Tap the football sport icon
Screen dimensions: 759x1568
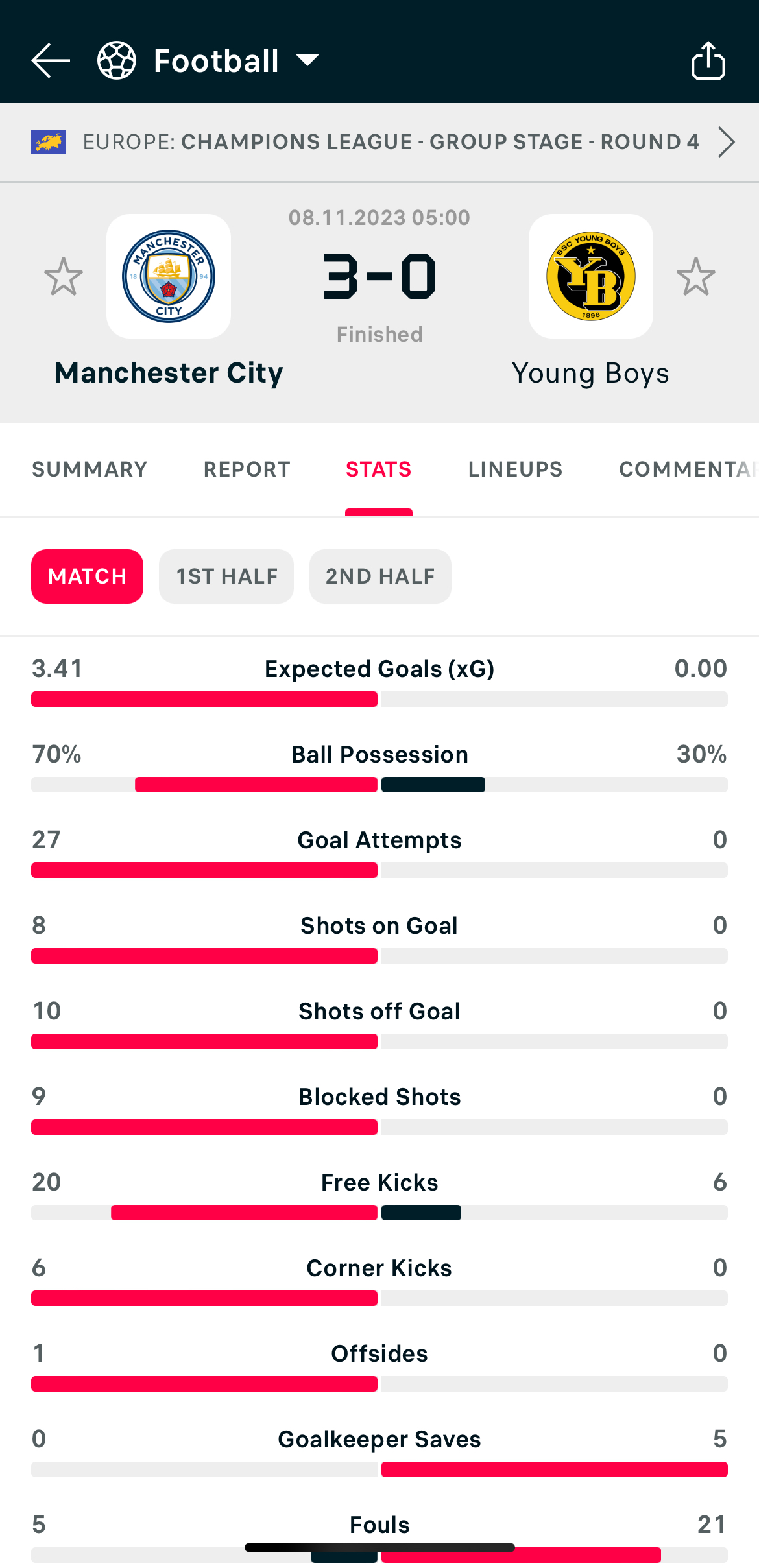[x=117, y=61]
